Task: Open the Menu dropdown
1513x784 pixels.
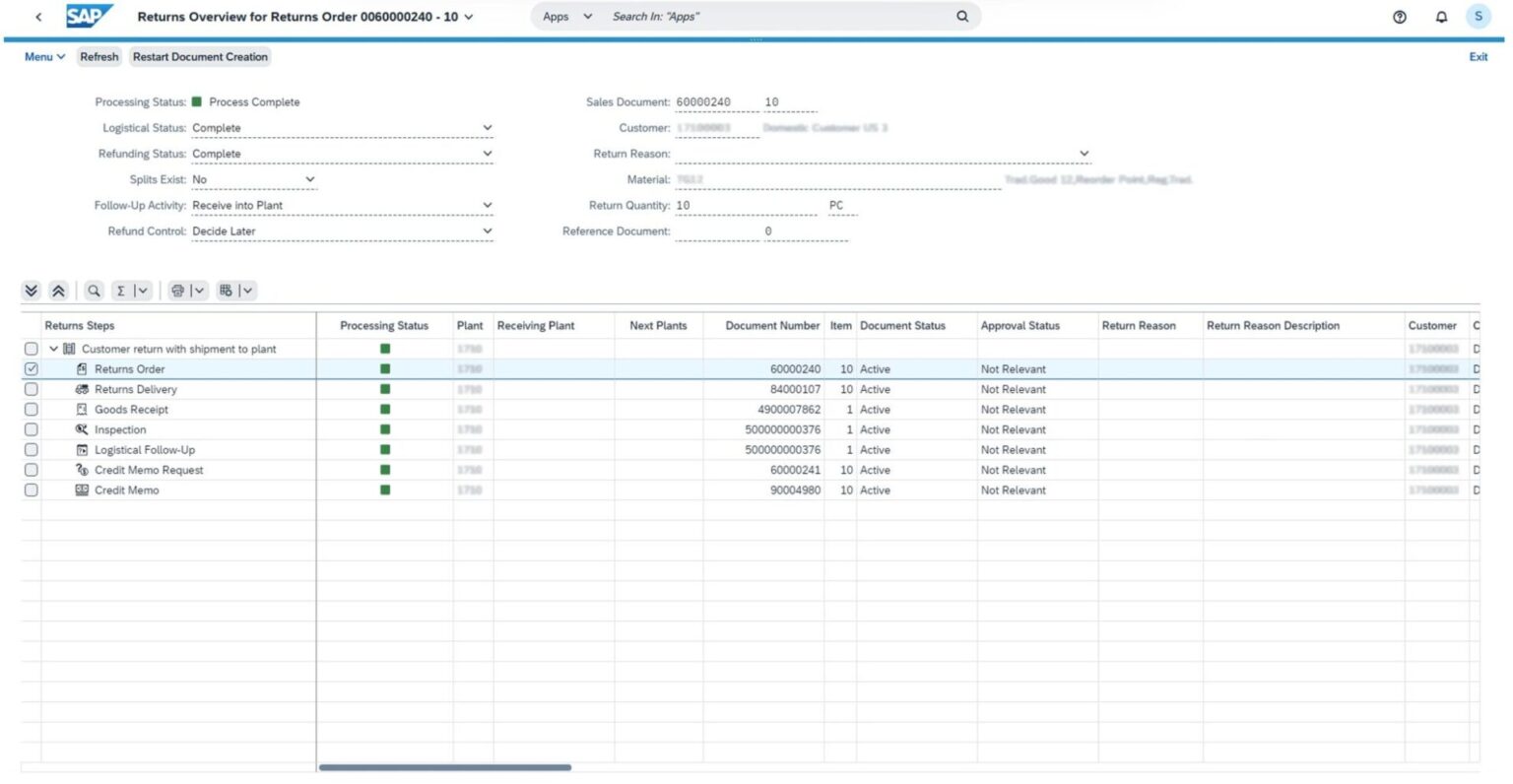Action: (44, 57)
